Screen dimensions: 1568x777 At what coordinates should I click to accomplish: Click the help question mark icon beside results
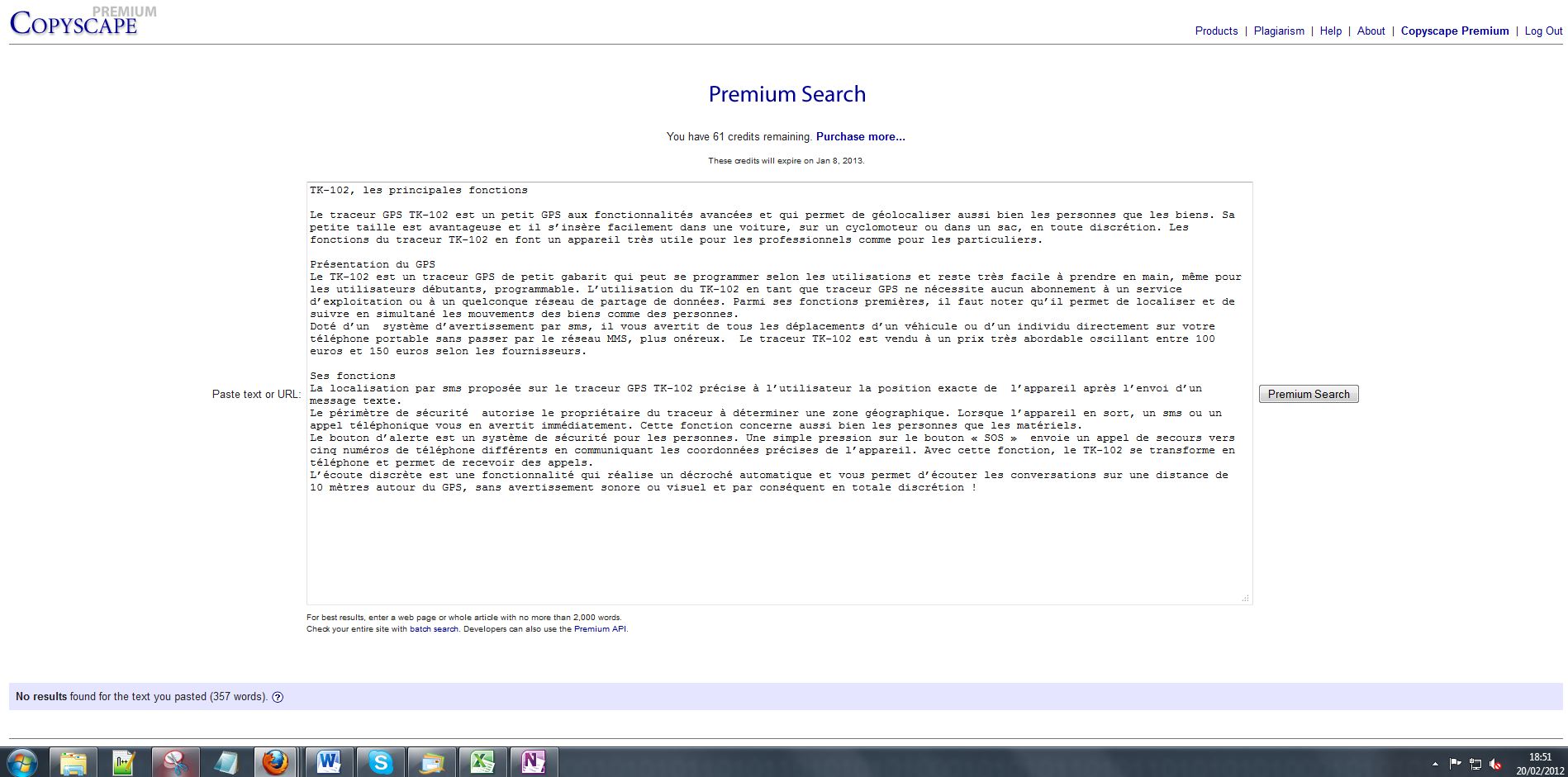(x=278, y=697)
